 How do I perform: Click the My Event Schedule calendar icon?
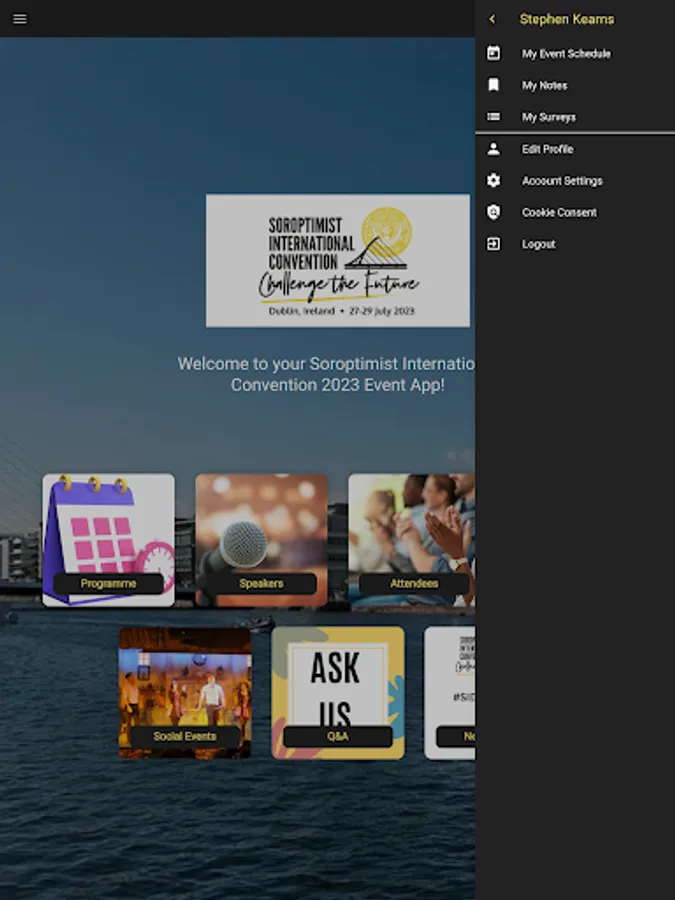pyautogui.click(x=493, y=53)
